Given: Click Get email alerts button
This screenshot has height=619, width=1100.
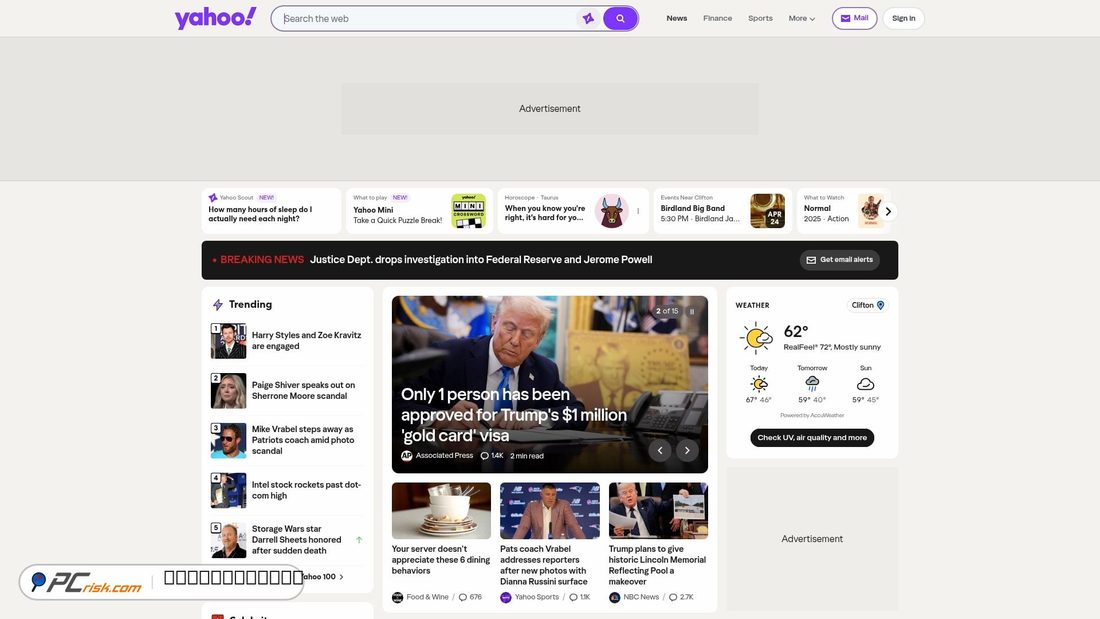Looking at the screenshot, I should click(x=839, y=260).
